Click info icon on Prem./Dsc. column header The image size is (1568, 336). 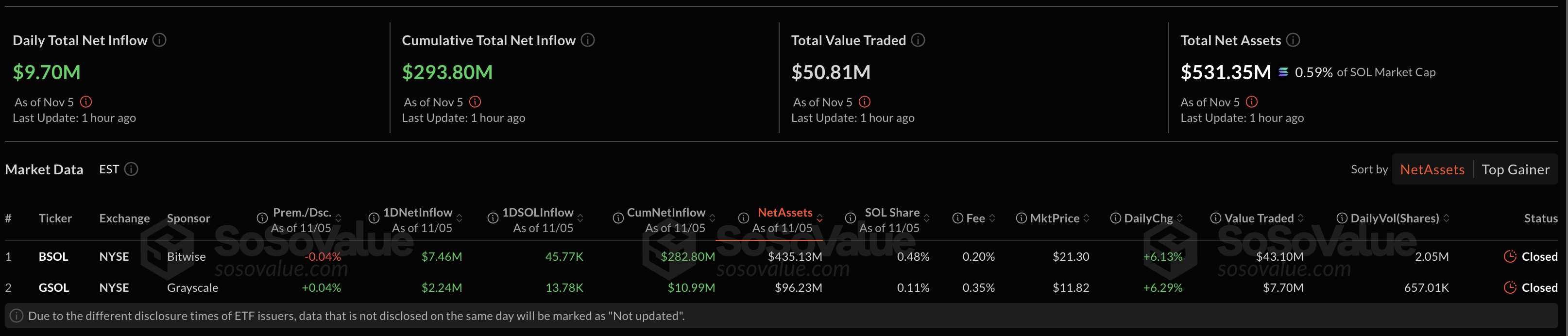[262, 218]
